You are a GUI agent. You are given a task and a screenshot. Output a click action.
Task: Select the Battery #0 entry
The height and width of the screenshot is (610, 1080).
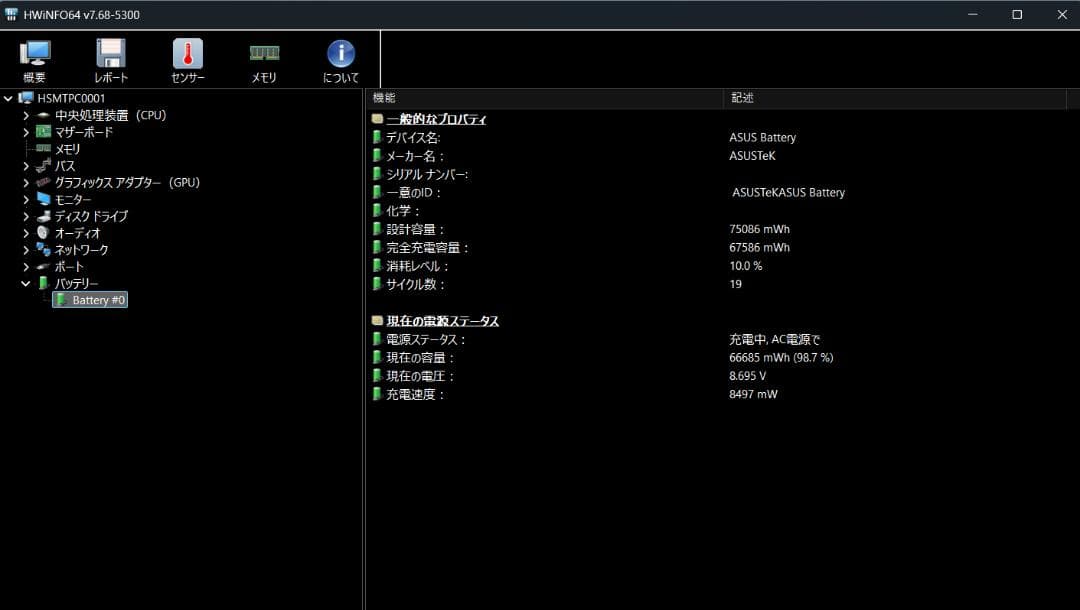pos(97,299)
